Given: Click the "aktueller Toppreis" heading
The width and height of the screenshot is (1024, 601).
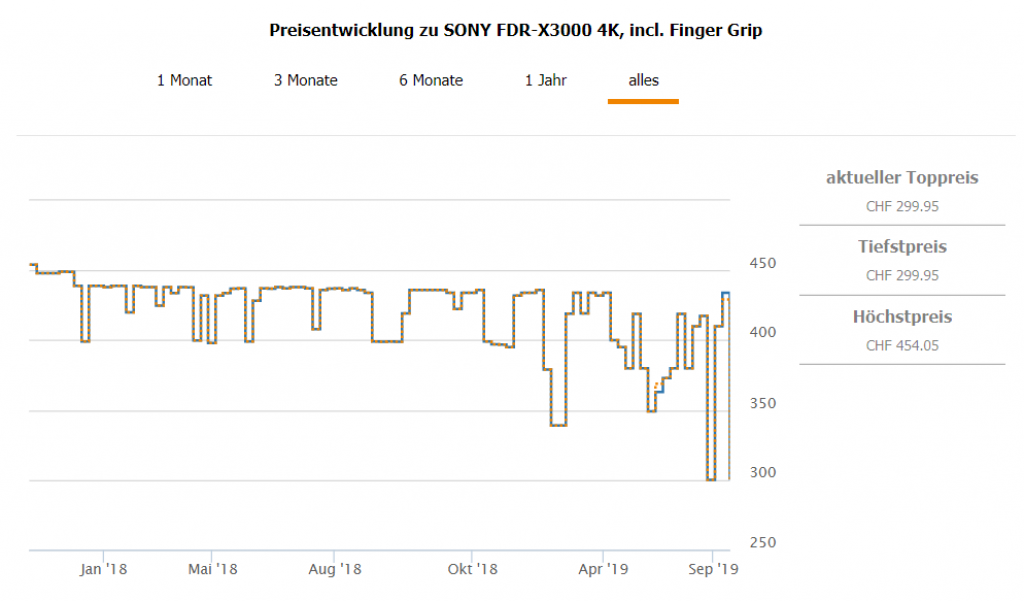Looking at the screenshot, I should [902, 178].
